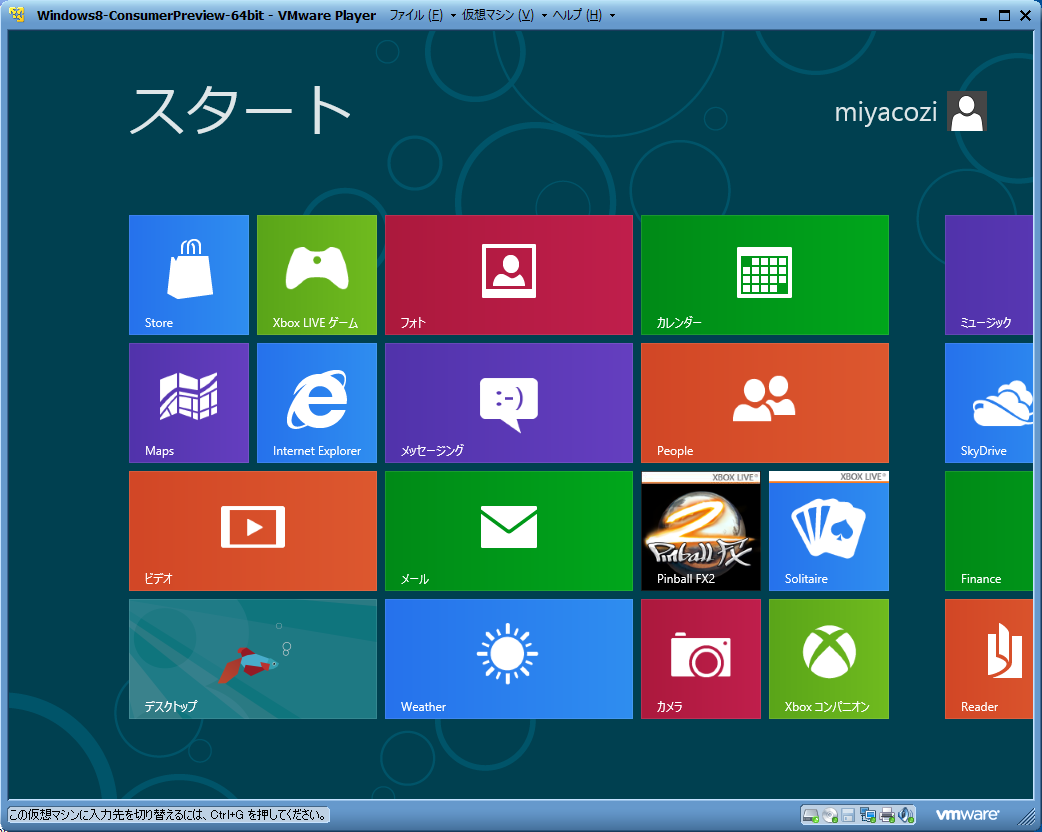
Task: Open the SkyDrive tile
Action: point(989,403)
